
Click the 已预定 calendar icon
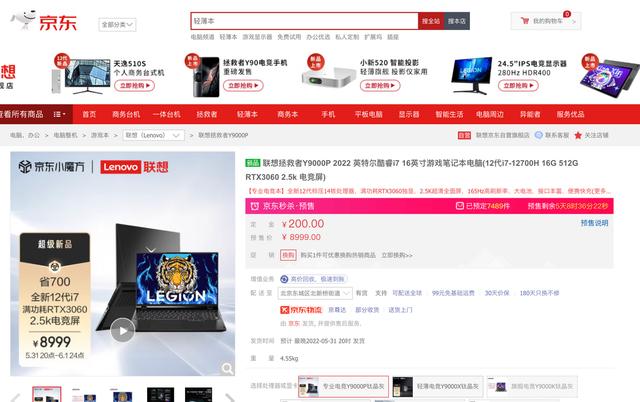[460, 206]
